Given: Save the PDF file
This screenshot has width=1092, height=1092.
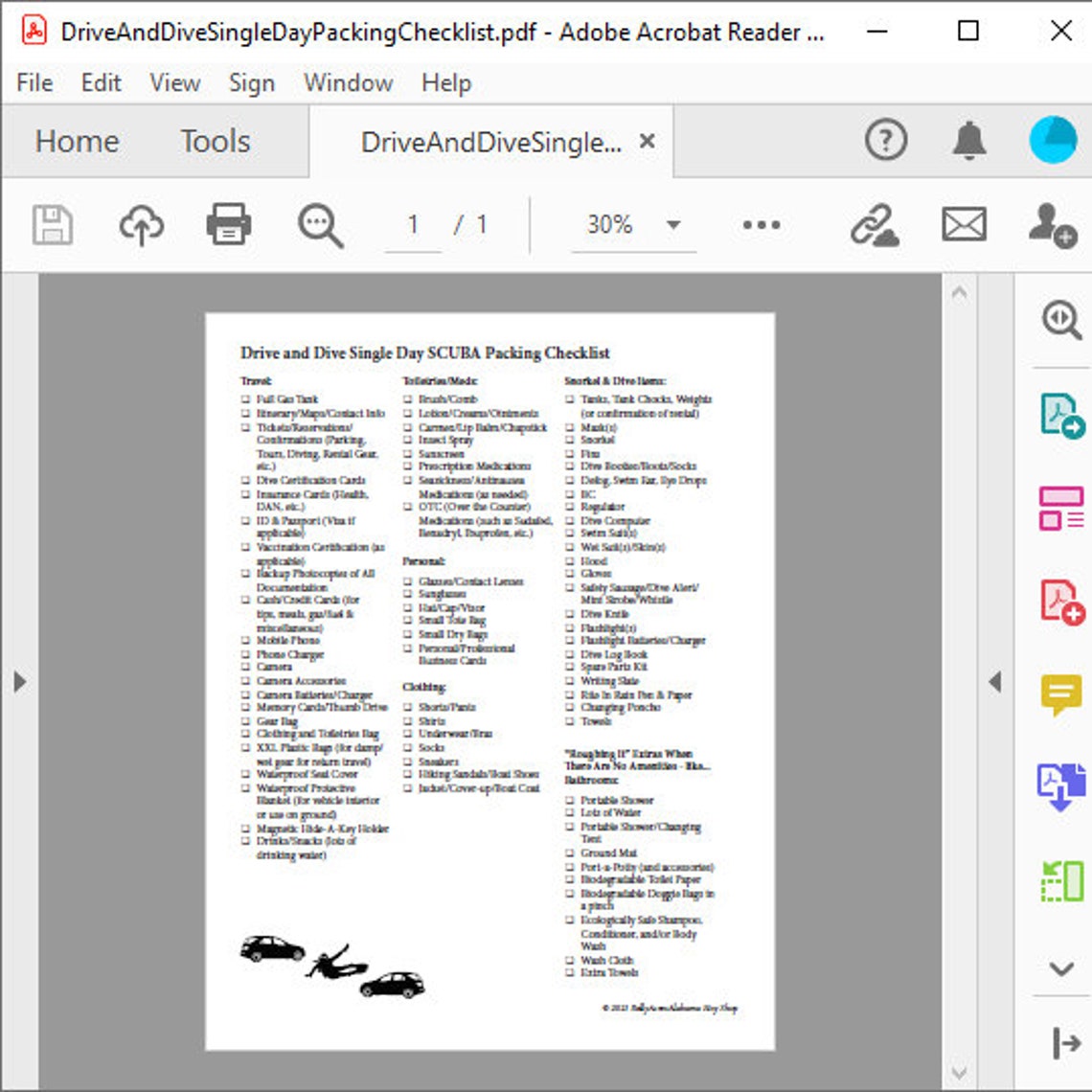Looking at the screenshot, I should click(53, 225).
